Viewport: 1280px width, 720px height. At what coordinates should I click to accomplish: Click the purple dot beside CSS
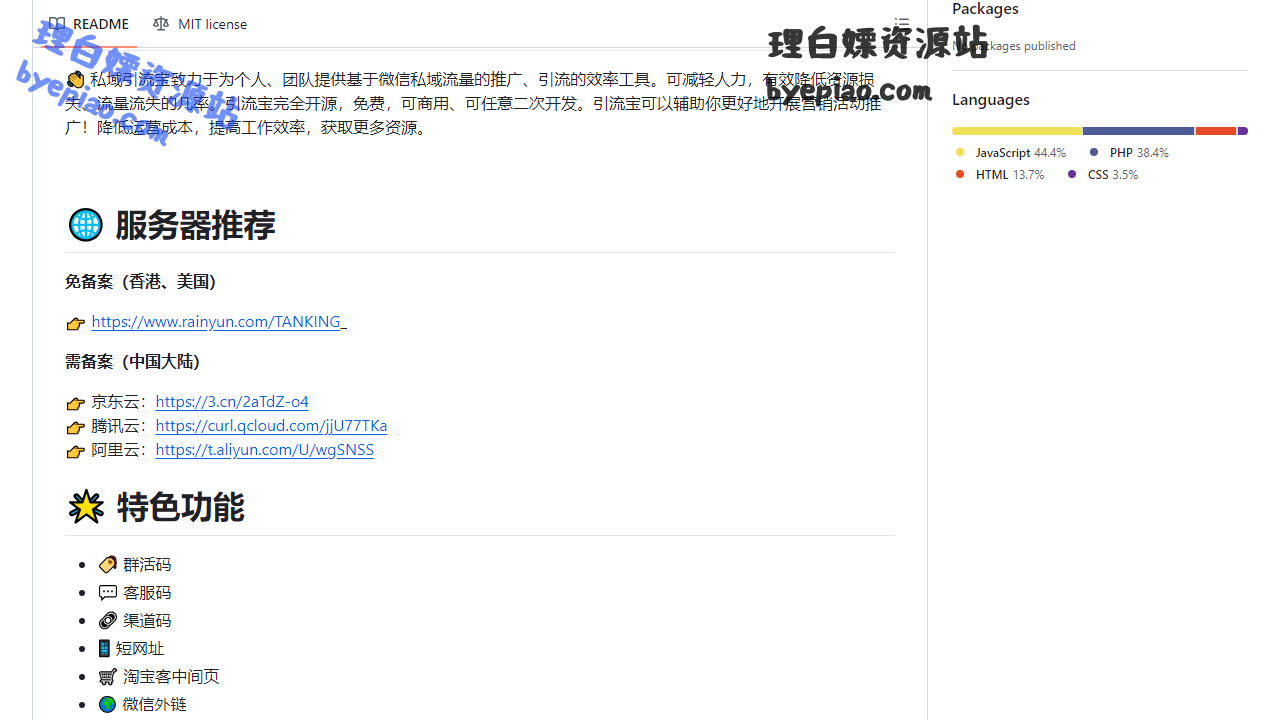[1072, 175]
